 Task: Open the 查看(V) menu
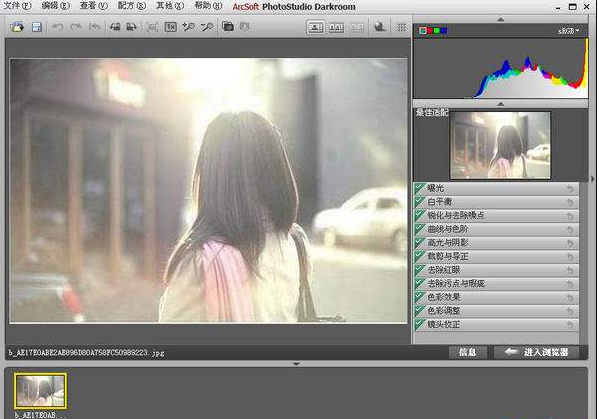pyautogui.click(x=94, y=6)
